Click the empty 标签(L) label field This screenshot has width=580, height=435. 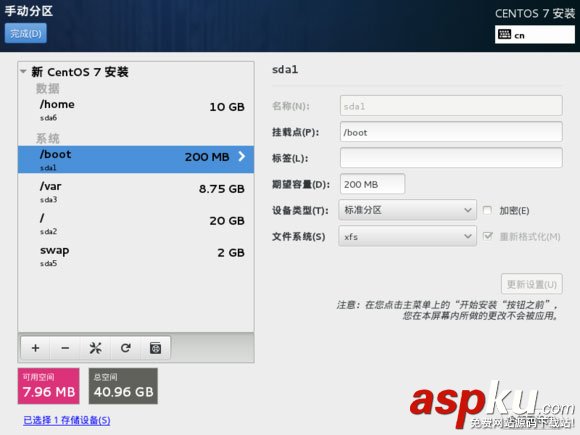click(451, 158)
